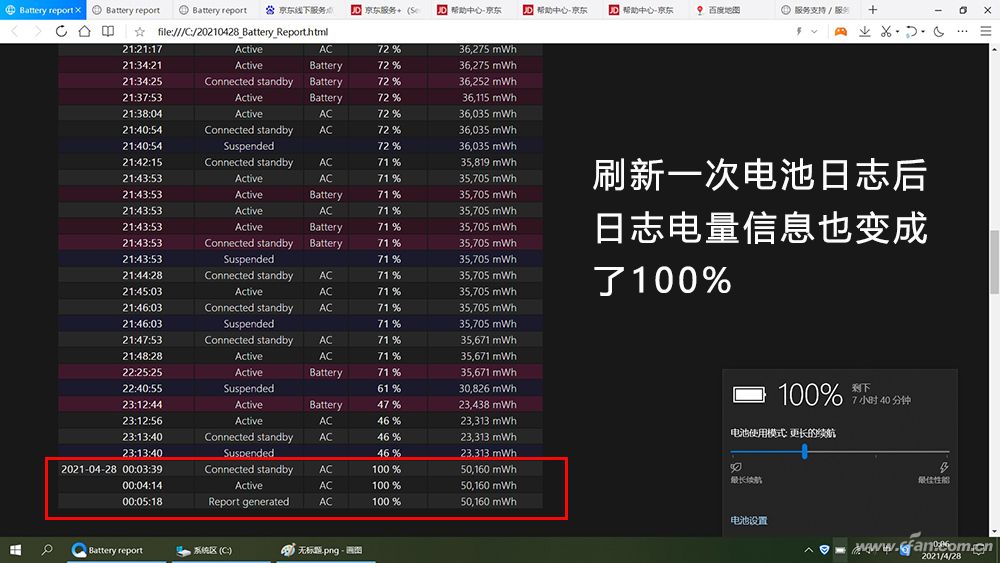Screen dimensions: 1000x563
Task: Switch to the 京东线下服务 tab
Action: pyautogui.click(x=300, y=10)
